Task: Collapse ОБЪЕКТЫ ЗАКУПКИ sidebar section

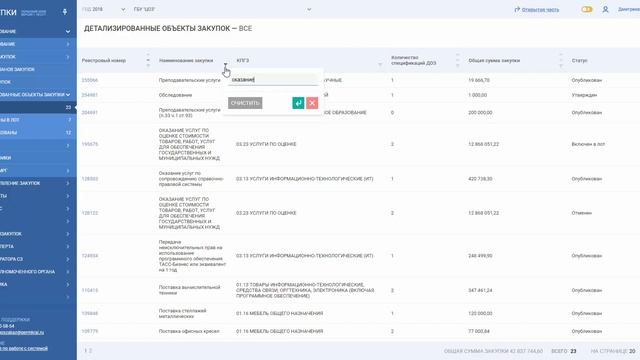Action: pyautogui.click(x=68, y=95)
